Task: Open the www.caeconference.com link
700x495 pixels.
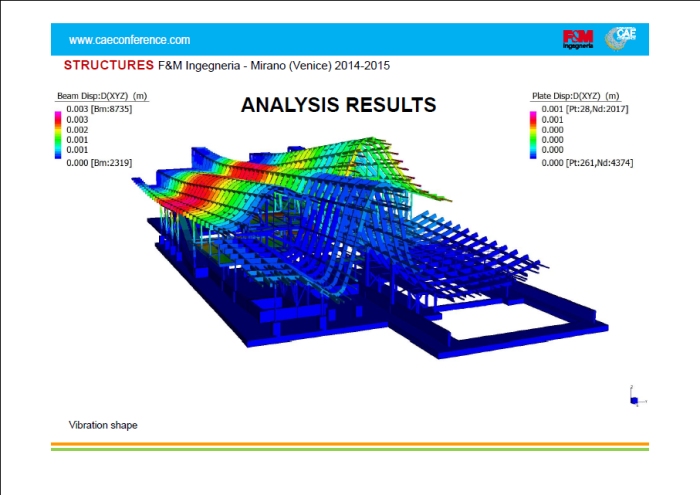Action: (x=129, y=40)
